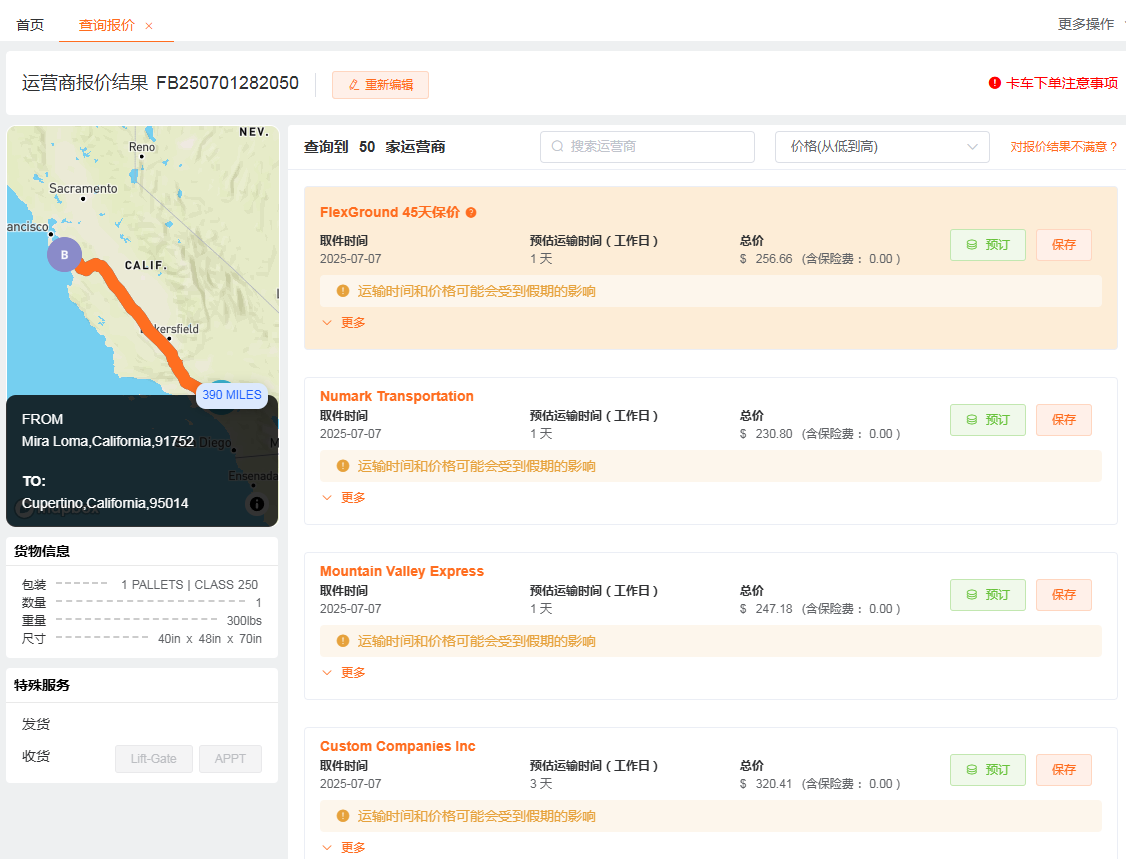
Task: Open the 更多操作 menu
Action: (1087, 24)
